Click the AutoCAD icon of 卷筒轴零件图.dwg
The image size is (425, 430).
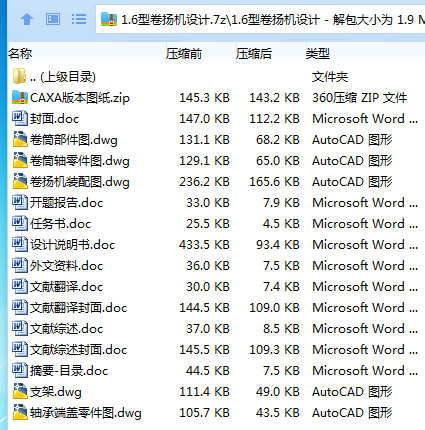(x=20, y=160)
